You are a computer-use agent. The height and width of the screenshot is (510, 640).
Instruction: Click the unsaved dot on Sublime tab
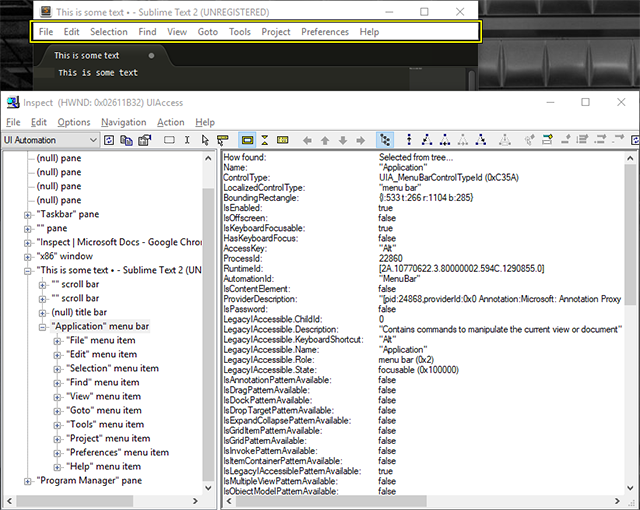(151, 56)
